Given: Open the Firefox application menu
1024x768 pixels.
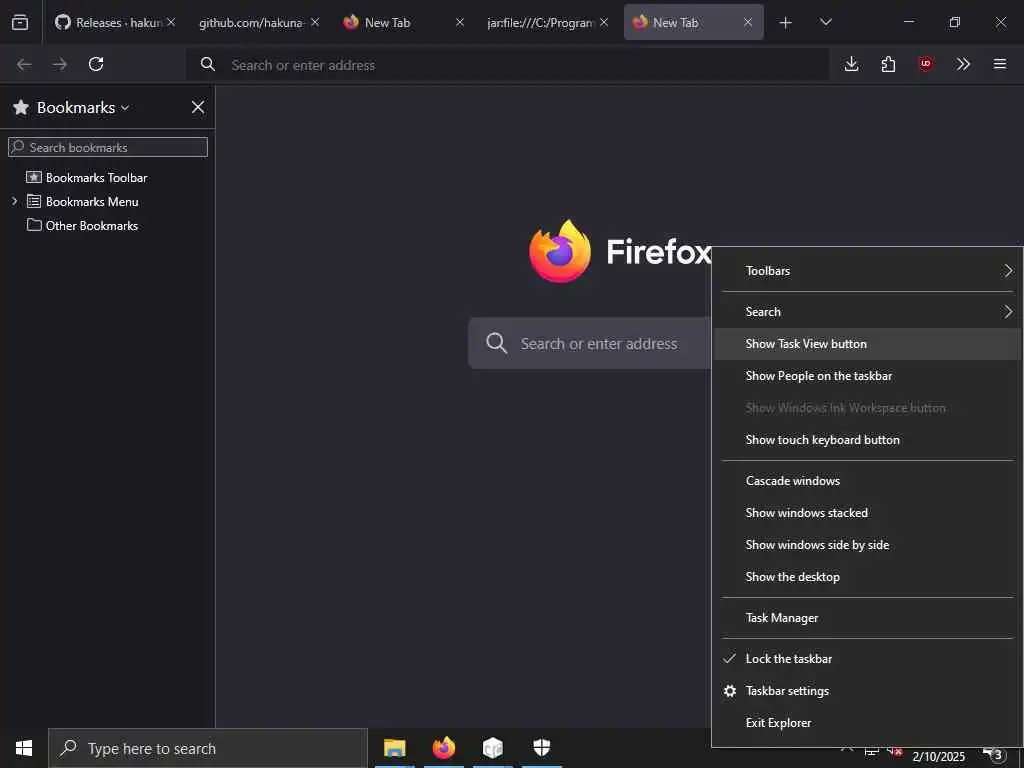Looking at the screenshot, I should tap(1000, 64).
